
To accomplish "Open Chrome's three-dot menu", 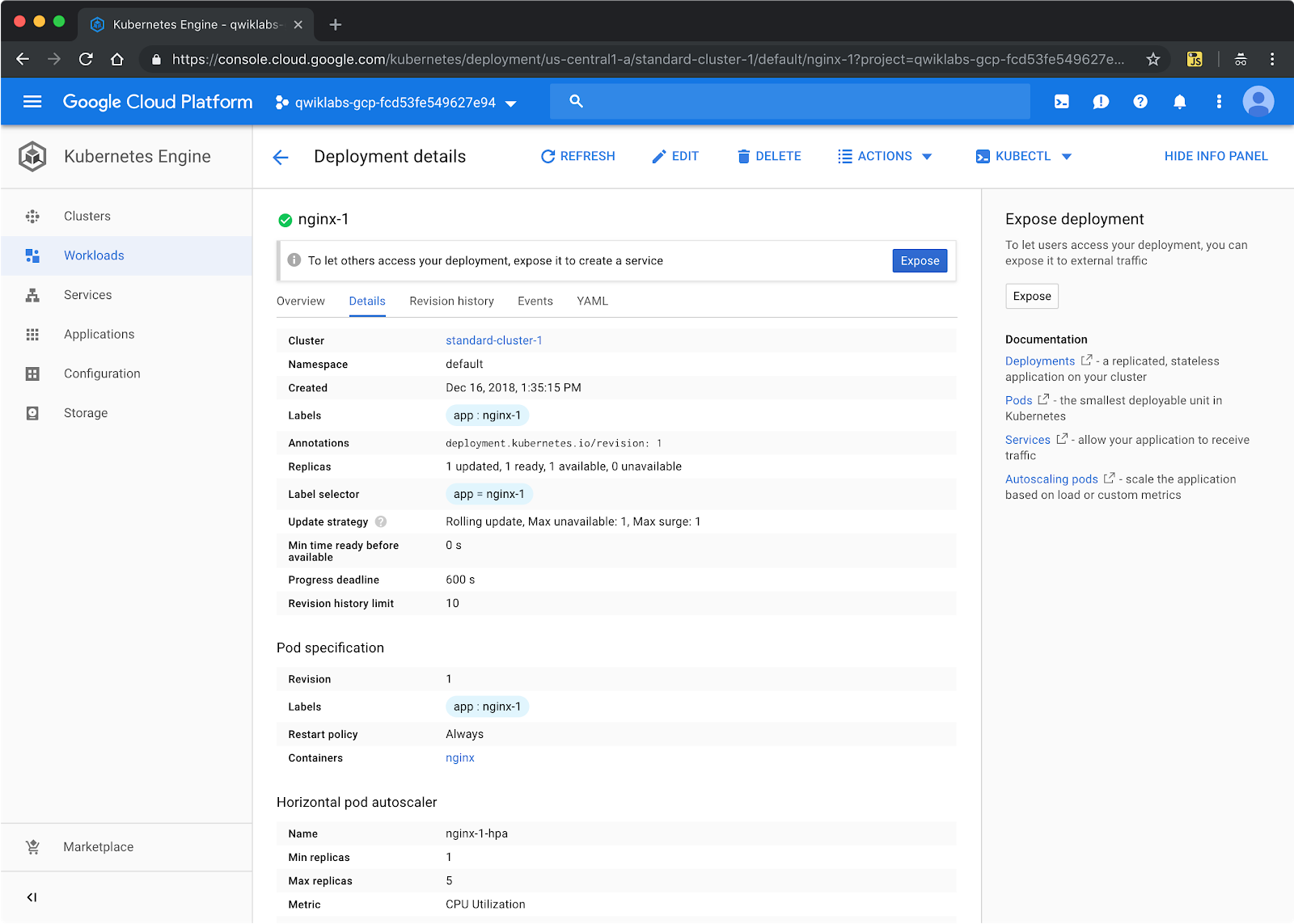I will coord(1272,59).
